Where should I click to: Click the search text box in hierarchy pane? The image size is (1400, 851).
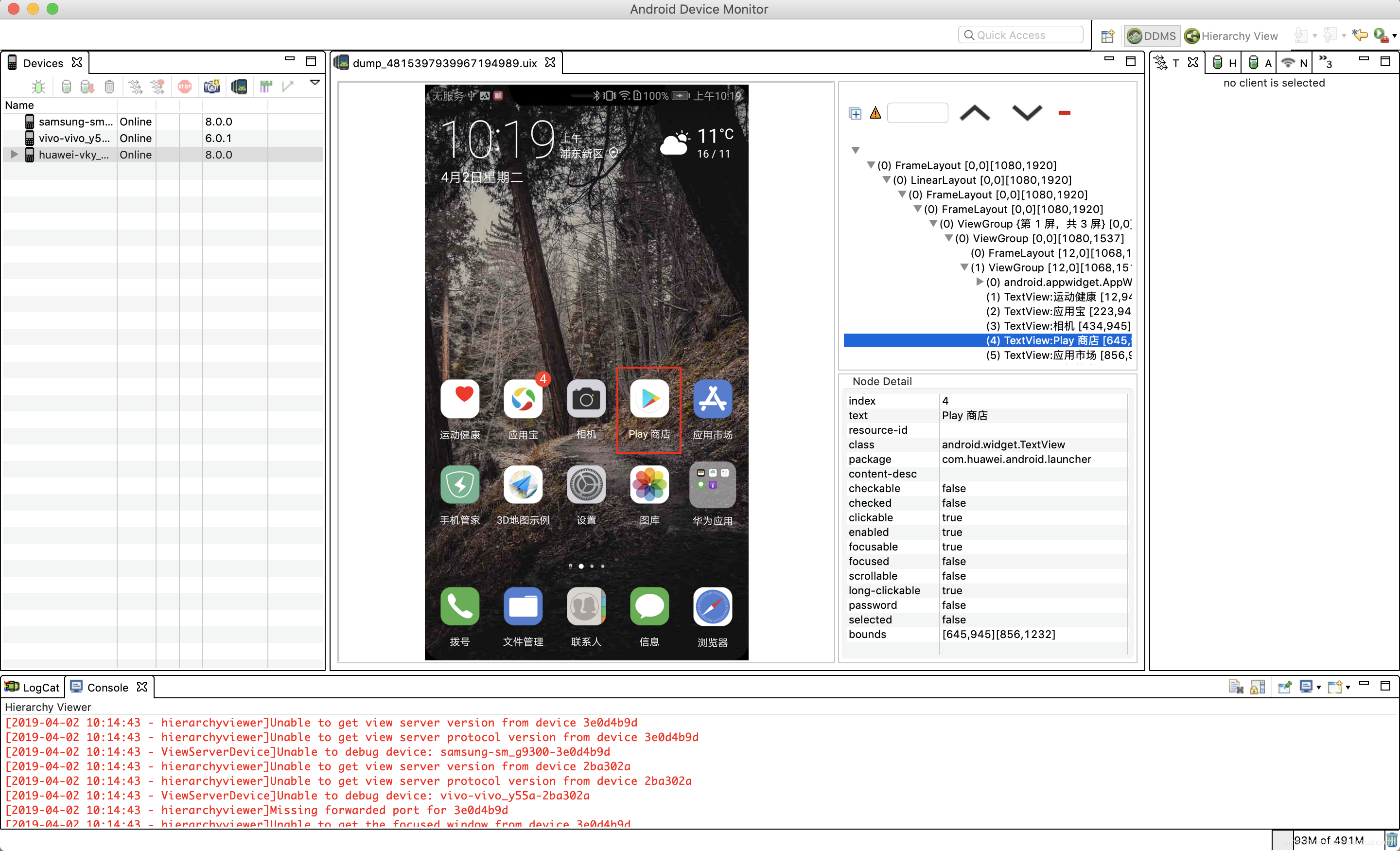point(917,112)
